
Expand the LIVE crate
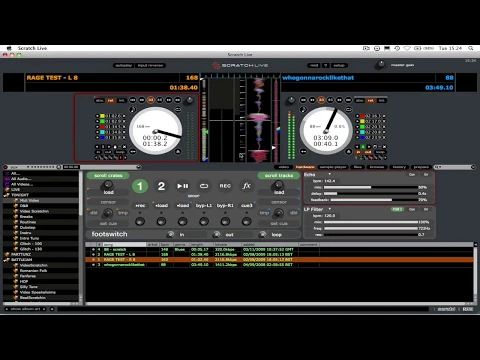(7, 190)
